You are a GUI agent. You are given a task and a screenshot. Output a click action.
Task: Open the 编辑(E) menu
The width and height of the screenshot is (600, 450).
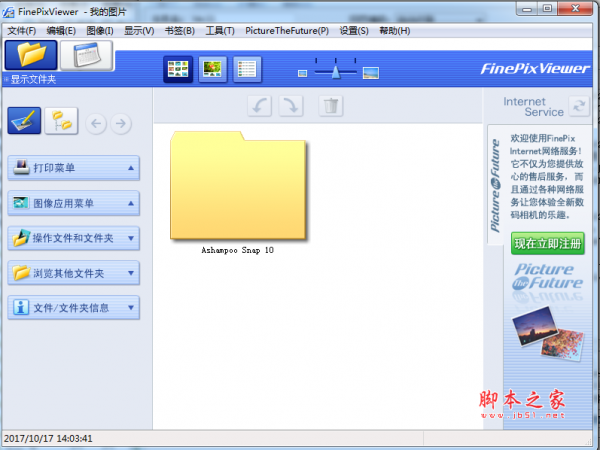(x=61, y=31)
